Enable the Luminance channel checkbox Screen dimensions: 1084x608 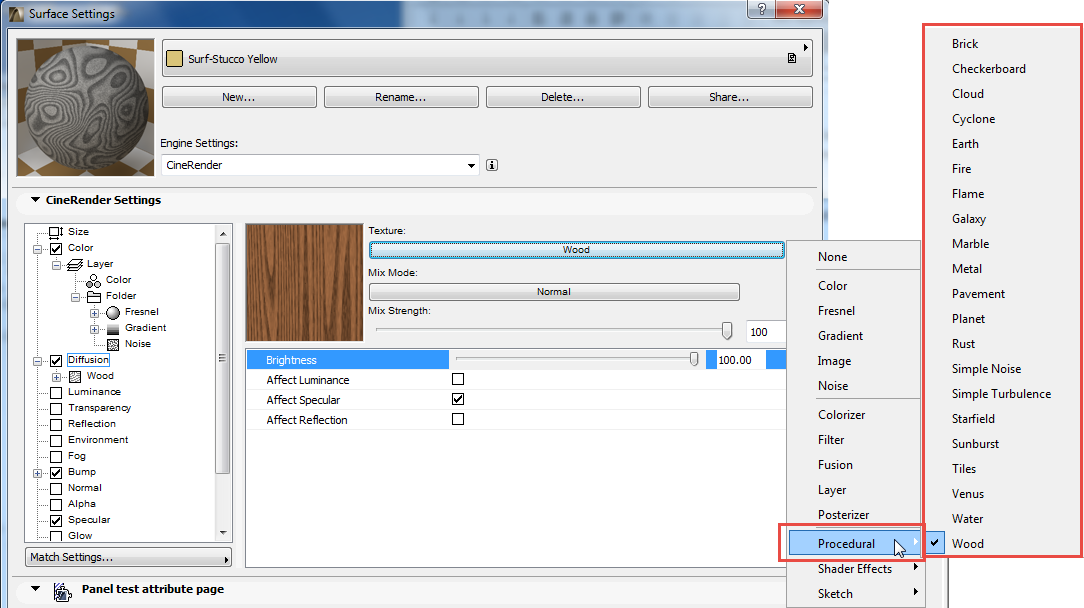(x=56, y=392)
